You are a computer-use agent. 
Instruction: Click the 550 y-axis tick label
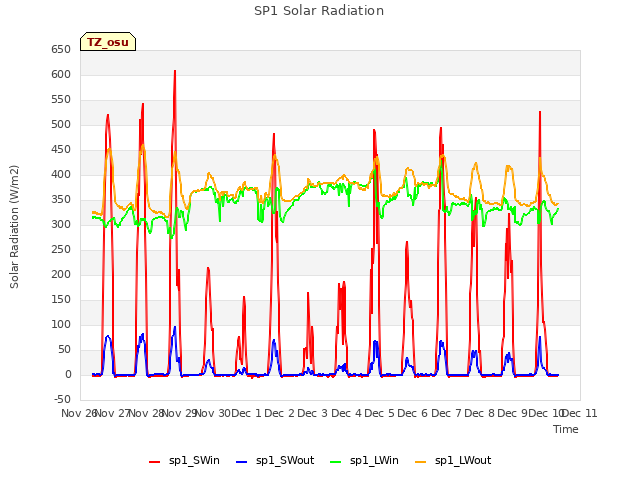61,100
